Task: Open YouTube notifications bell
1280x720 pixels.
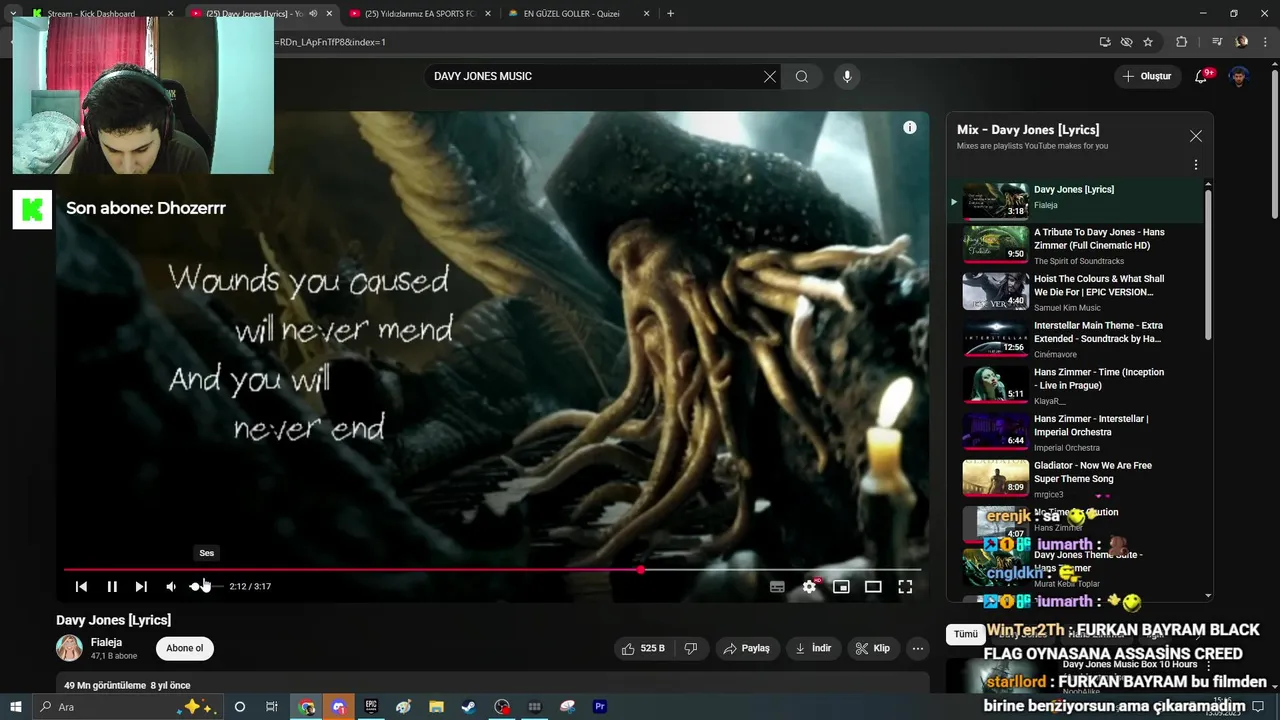Action: 1201,77
